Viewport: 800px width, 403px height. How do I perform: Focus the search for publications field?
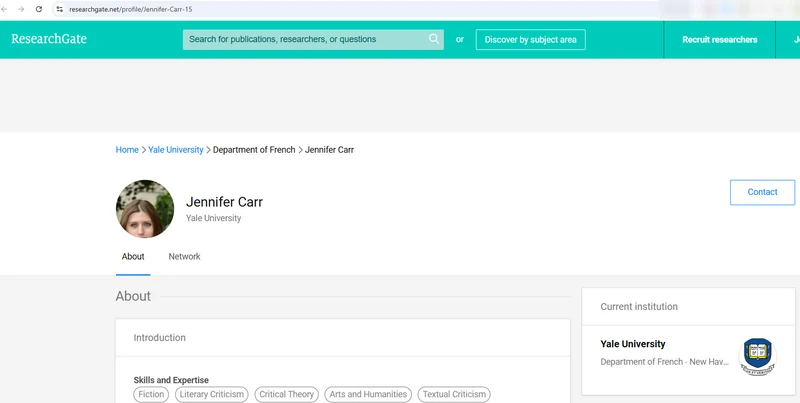(313, 39)
